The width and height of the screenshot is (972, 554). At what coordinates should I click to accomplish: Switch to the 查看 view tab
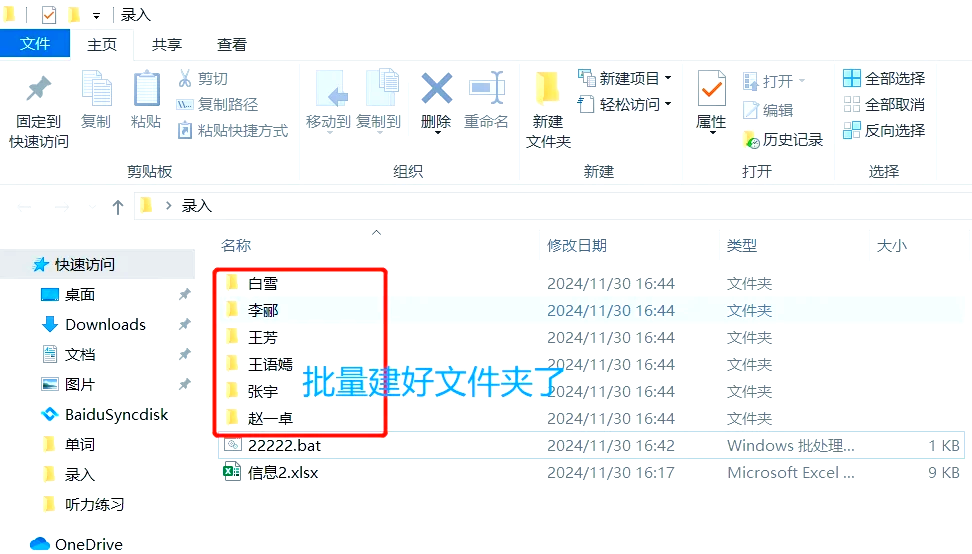tap(232, 45)
